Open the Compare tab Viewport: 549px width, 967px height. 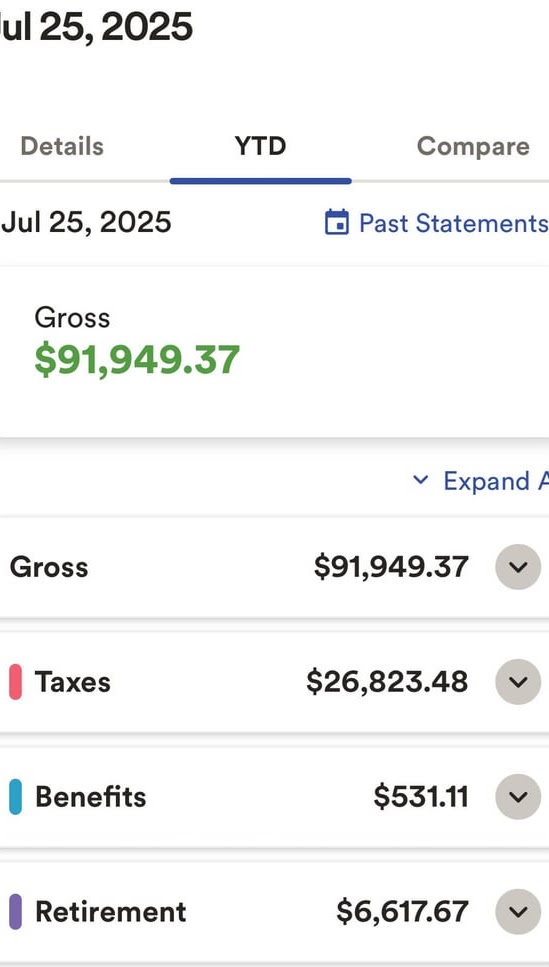[473, 146]
